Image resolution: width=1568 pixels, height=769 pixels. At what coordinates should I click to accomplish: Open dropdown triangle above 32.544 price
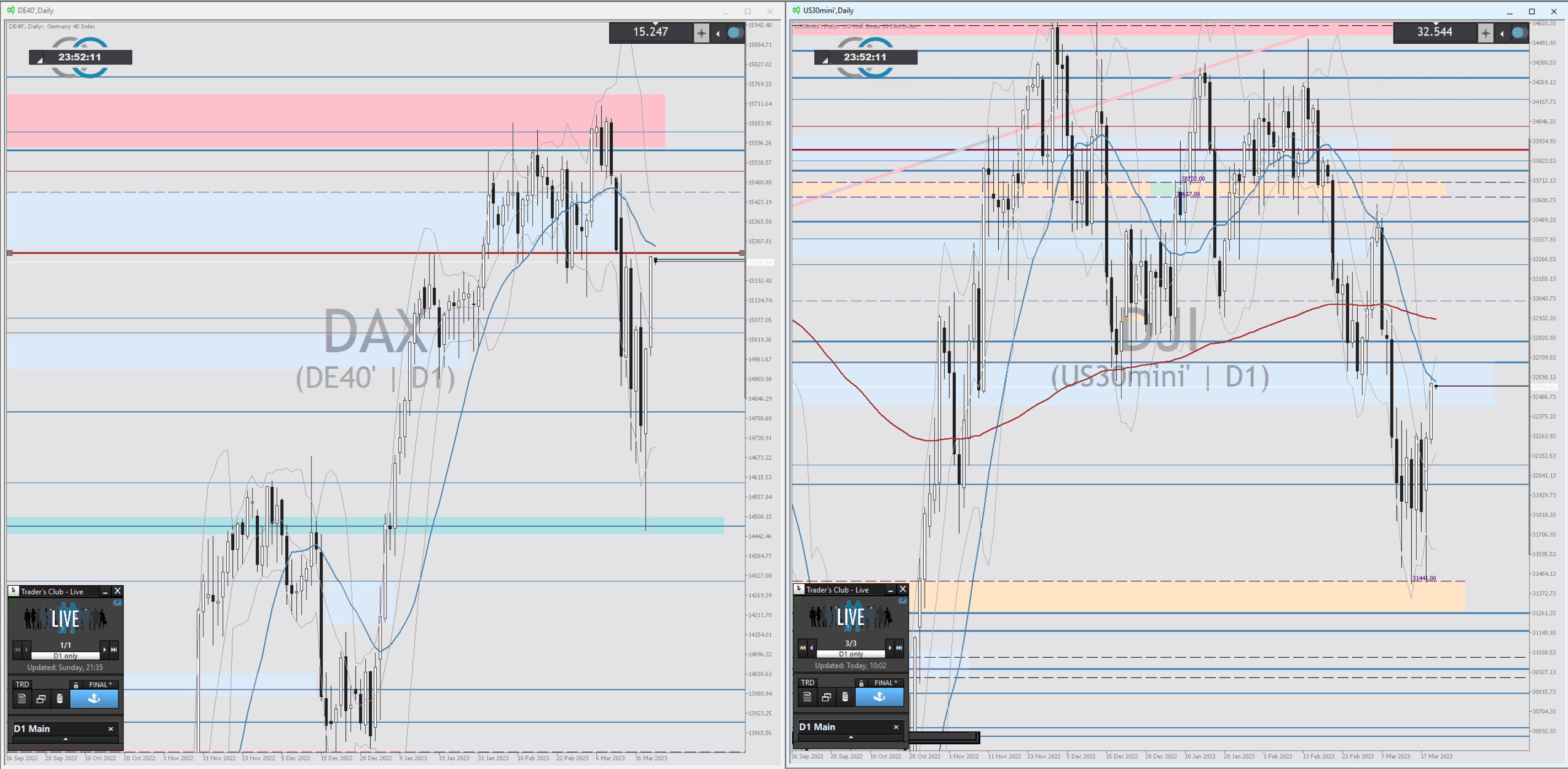1436,23
